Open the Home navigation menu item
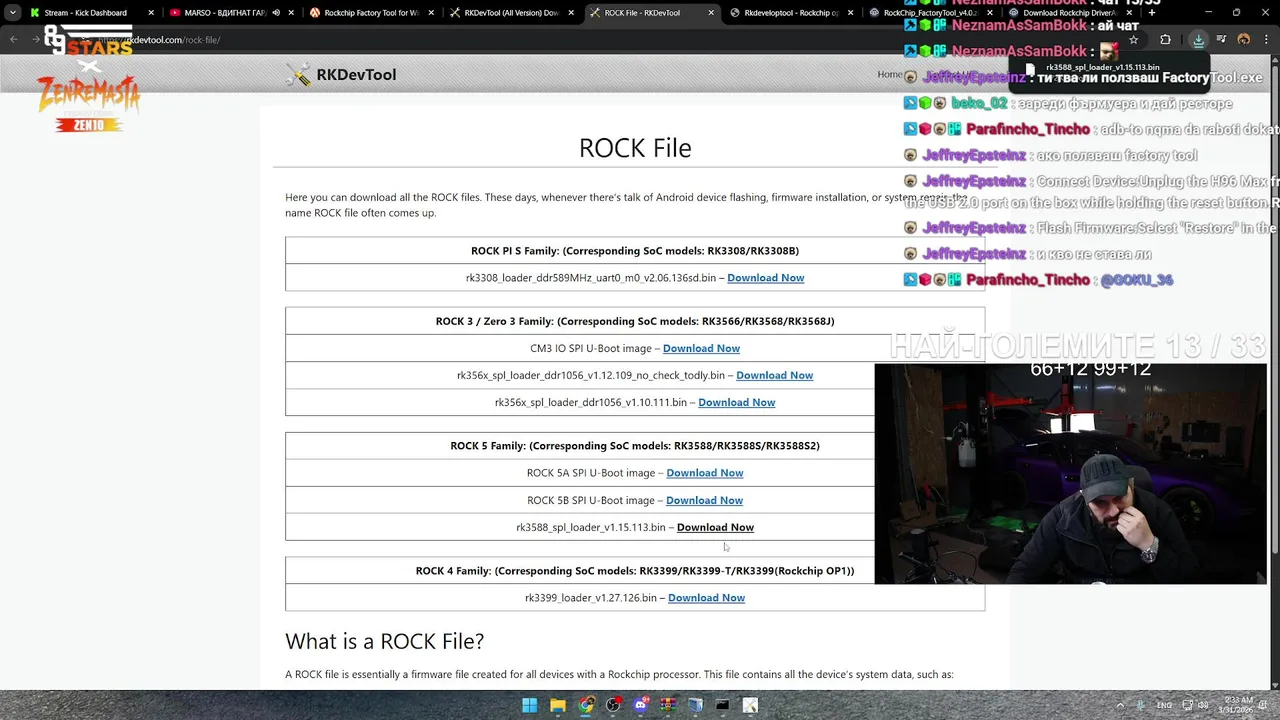Image resolution: width=1280 pixels, height=720 pixels. coord(889,75)
